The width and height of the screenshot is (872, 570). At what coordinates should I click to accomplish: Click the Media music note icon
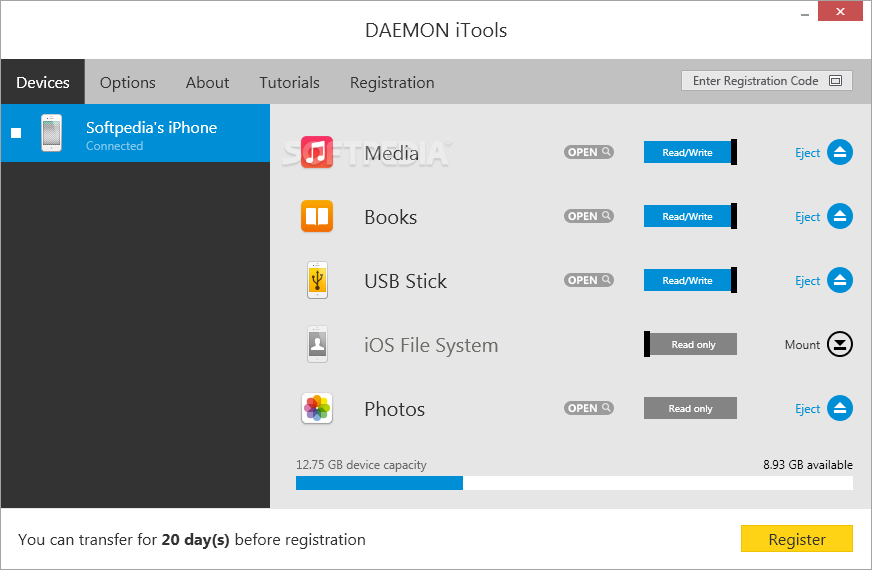pos(317,153)
